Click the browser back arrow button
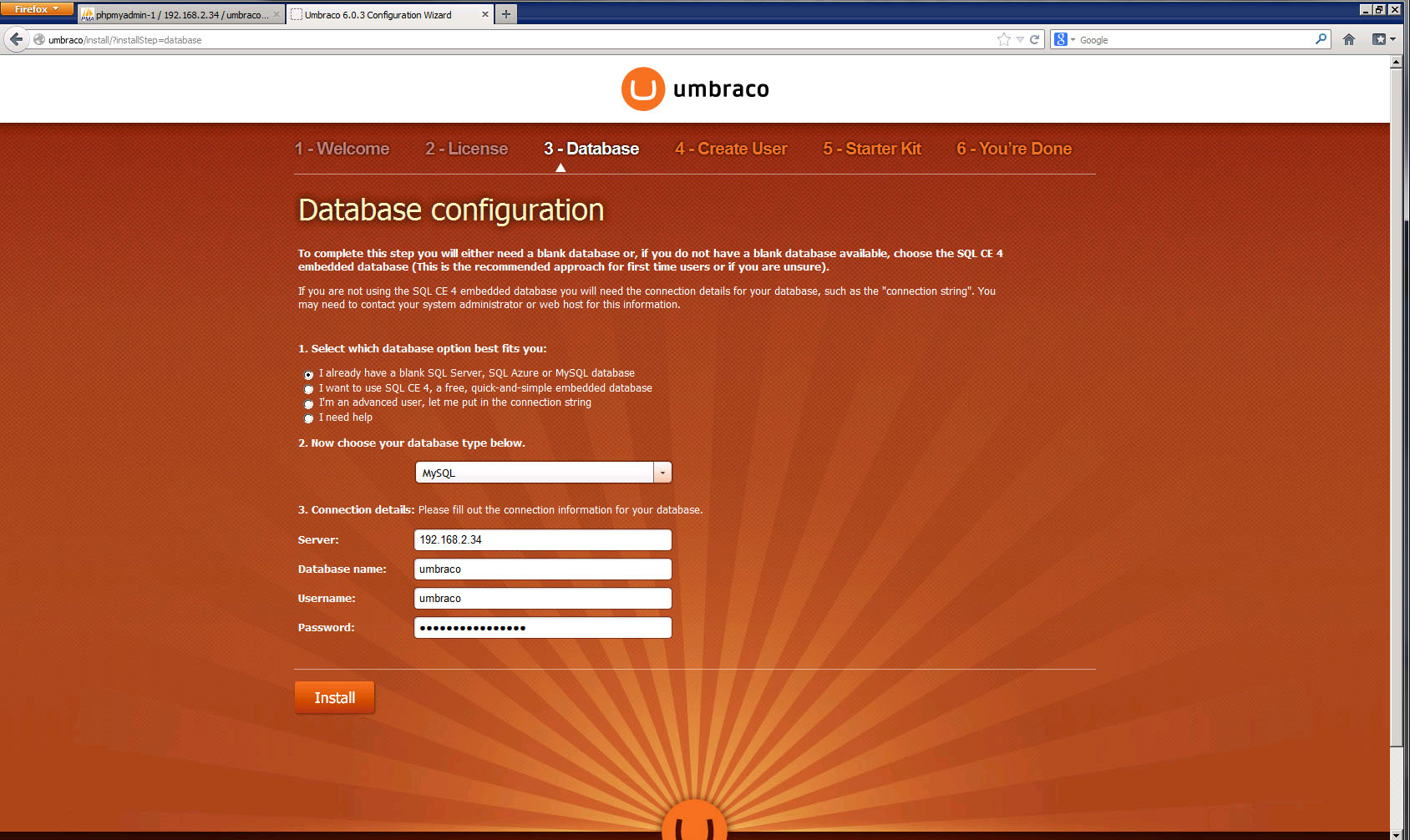The image size is (1410, 840). click(x=16, y=39)
